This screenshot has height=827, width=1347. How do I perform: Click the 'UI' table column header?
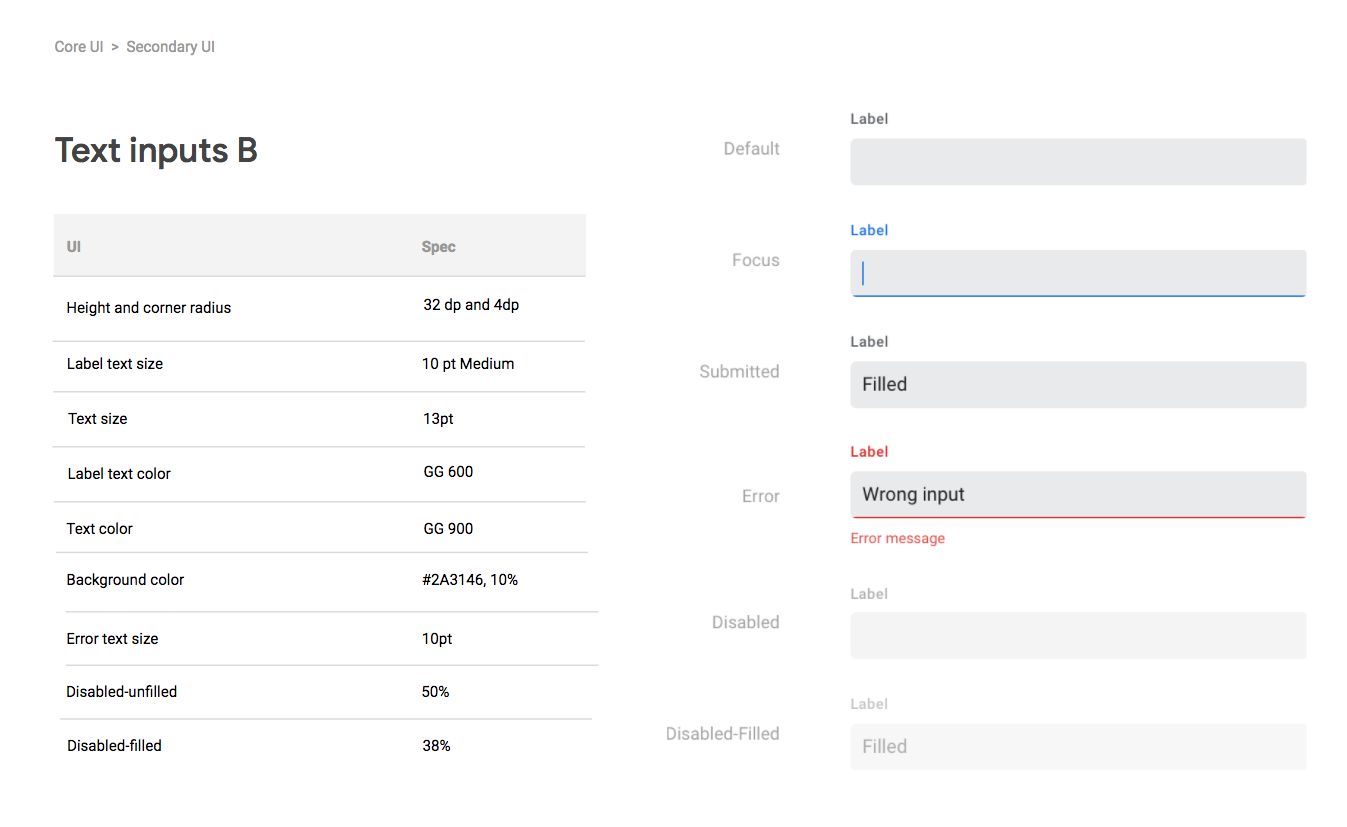[74, 246]
